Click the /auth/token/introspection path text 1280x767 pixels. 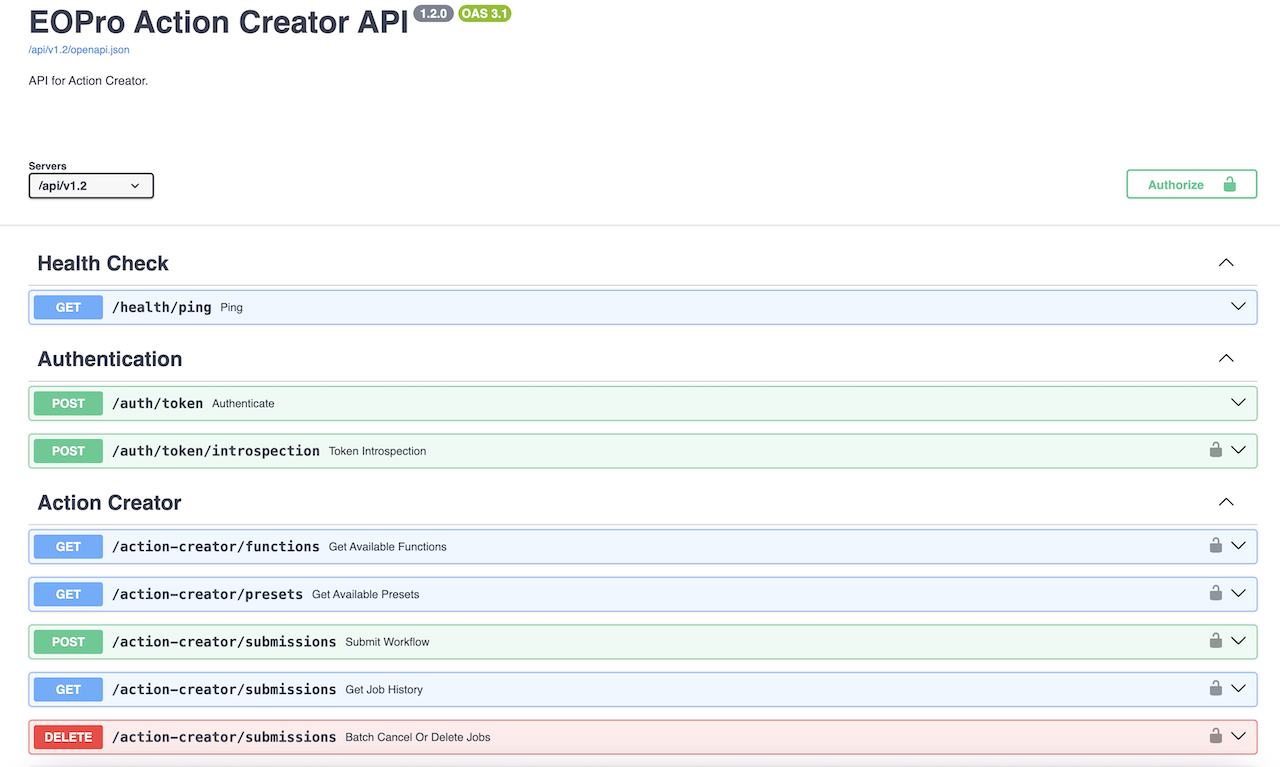click(x=216, y=451)
